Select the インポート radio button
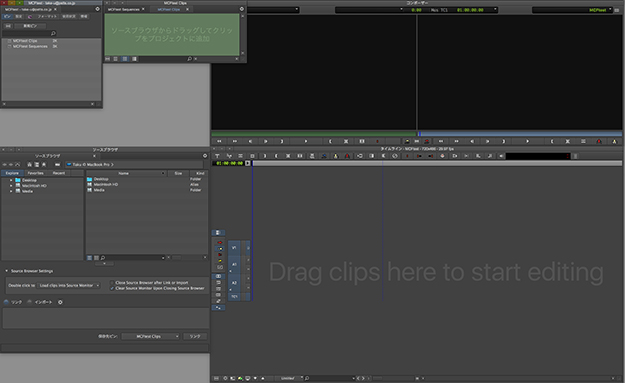The image size is (625, 383). (x=29, y=302)
